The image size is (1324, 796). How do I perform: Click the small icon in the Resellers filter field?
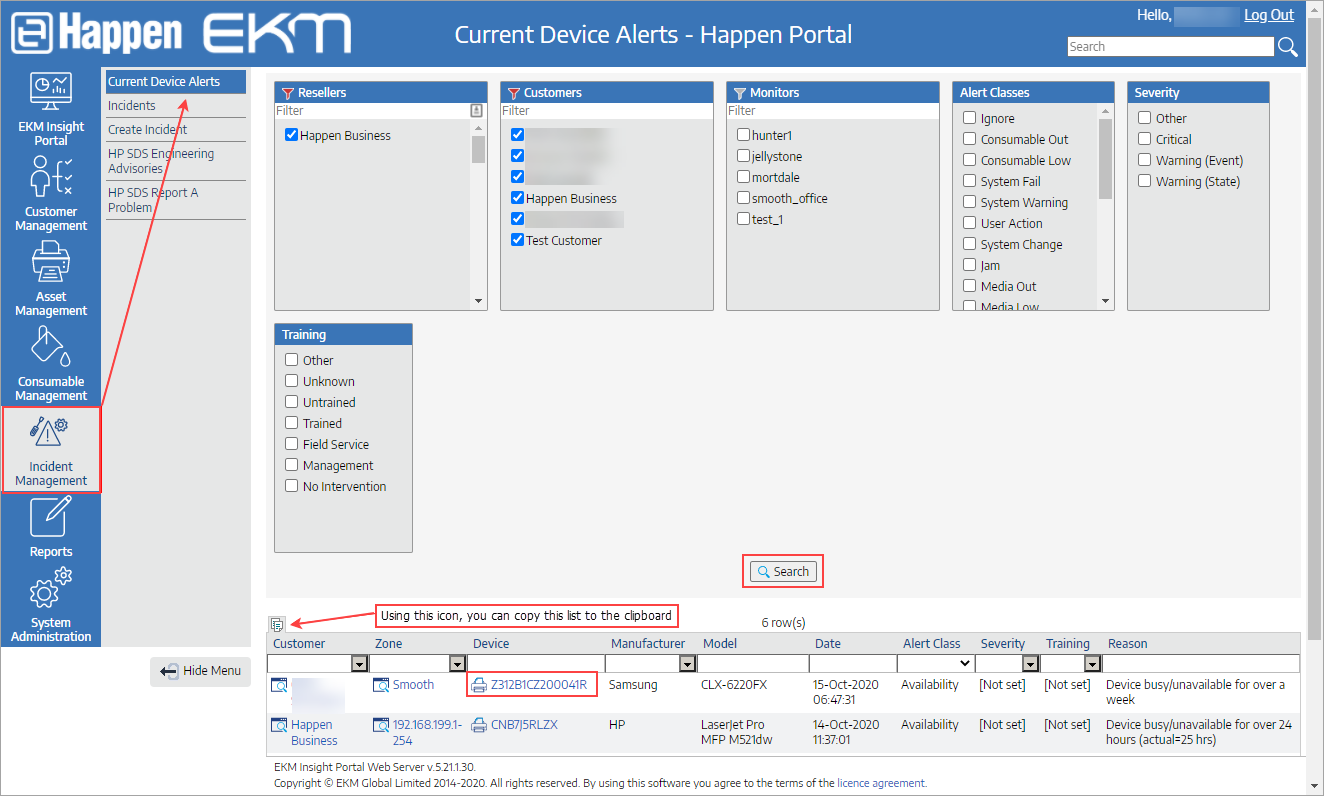477,111
